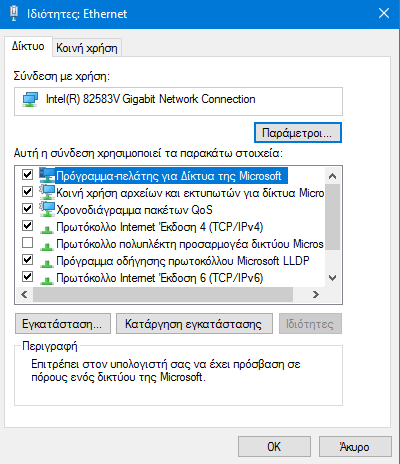The height and width of the screenshot is (464, 400).
Task: Uncheck the TCP/IPv4 protocol checkbox
Action: (27, 226)
